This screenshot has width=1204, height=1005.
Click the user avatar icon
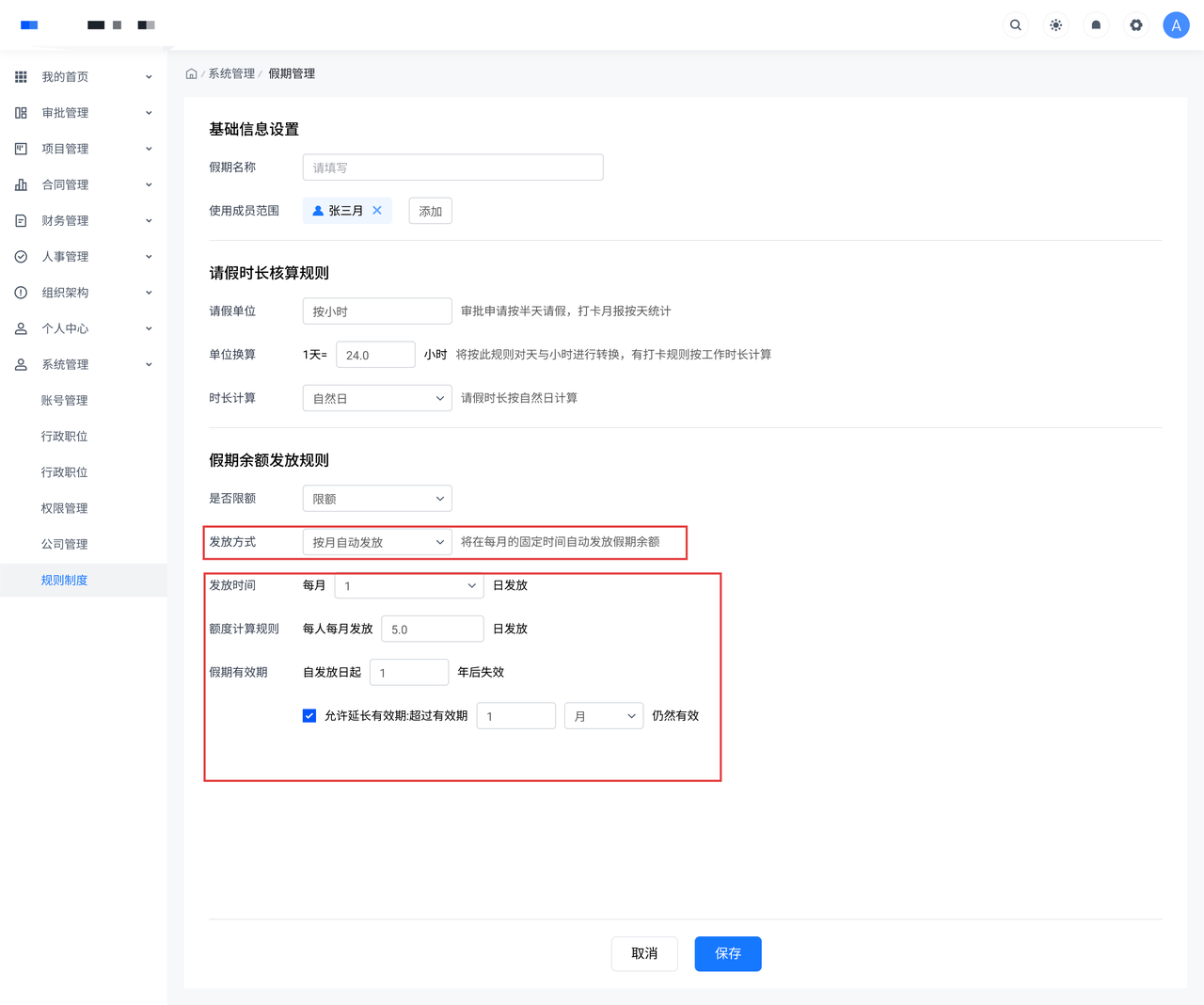pyautogui.click(x=1176, y=25)
